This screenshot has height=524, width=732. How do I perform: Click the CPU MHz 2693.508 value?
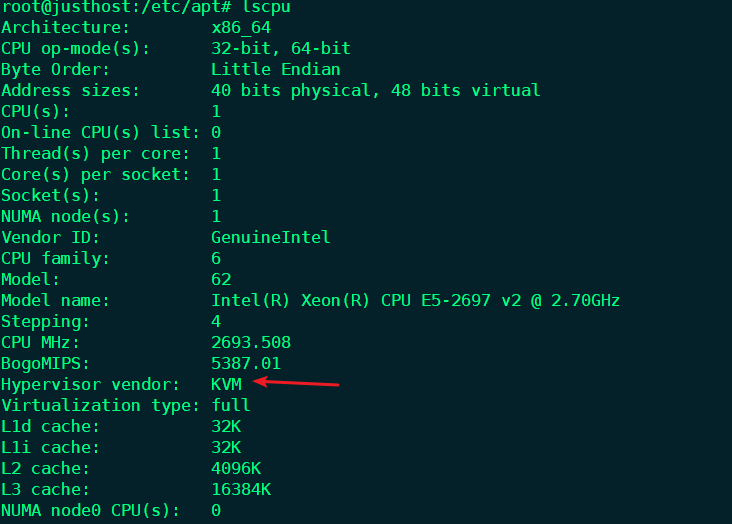tap(251, 342)
